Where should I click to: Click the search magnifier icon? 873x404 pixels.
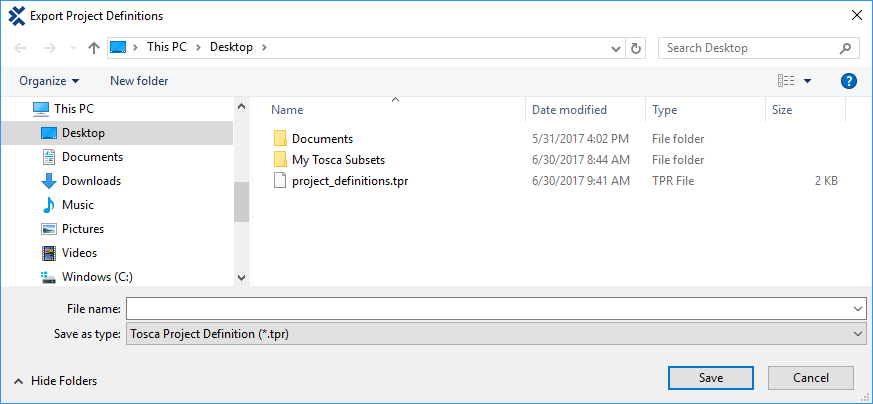click(845, 47)
